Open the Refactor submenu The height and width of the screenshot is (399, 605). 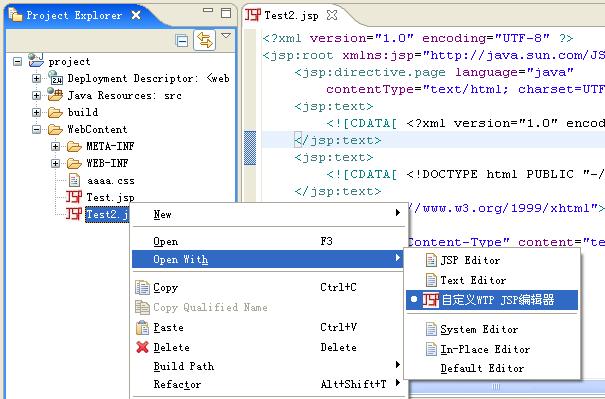coord(269,384)
